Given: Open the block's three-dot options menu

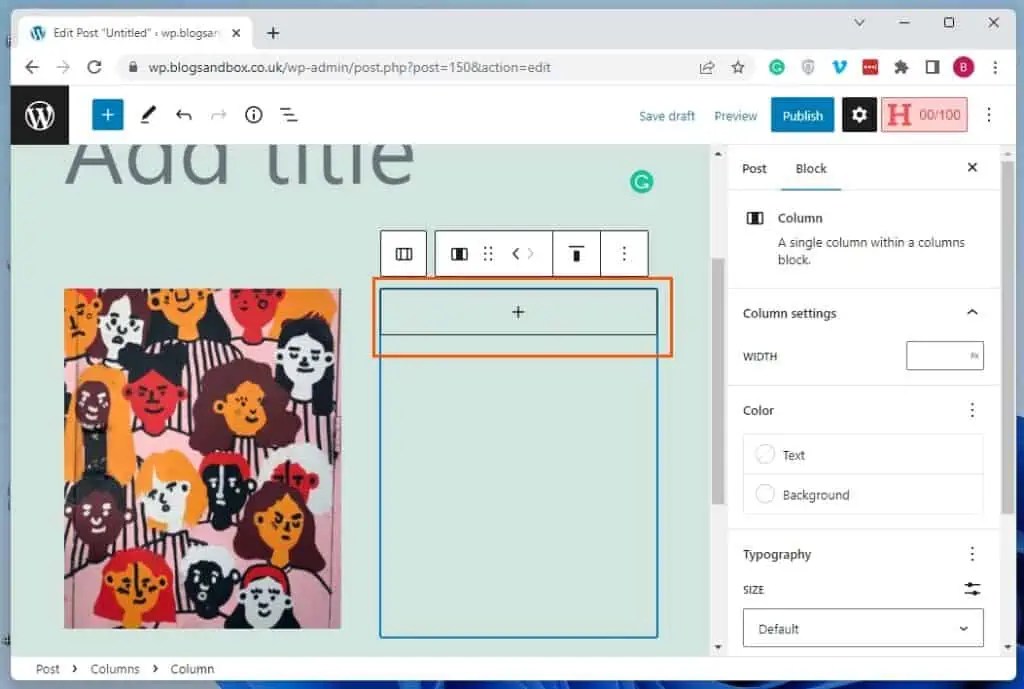Looking at the screenshot, I should point(624,253).
